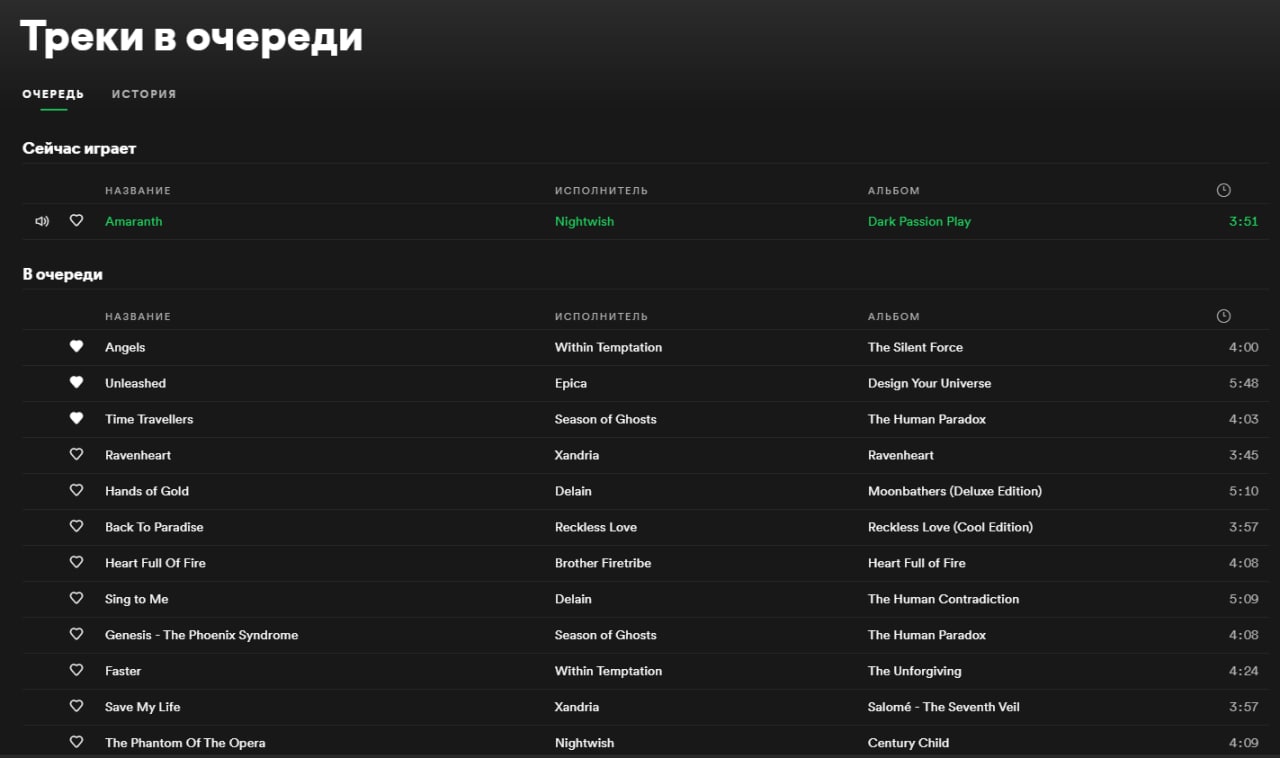Select the track The Phantom Of The Opera
Screen dimensions: 1280x758
click(640, 743)
